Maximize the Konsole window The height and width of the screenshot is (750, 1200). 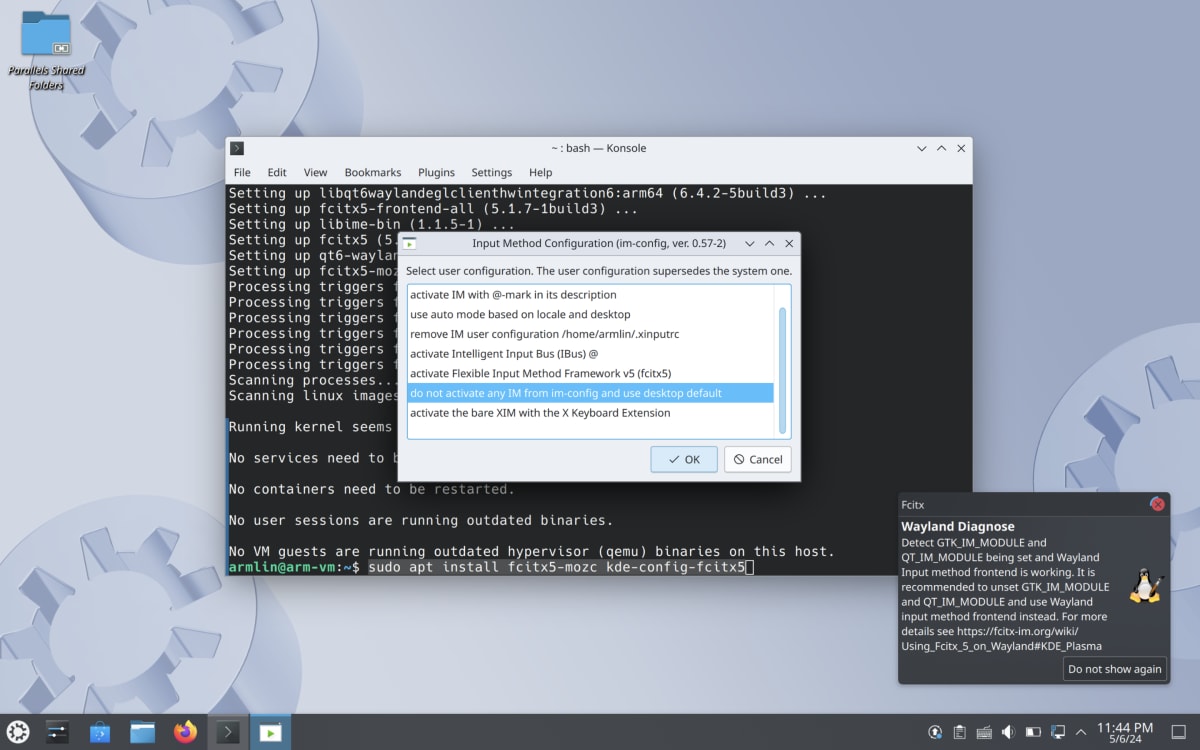click(x=941, y=148)
